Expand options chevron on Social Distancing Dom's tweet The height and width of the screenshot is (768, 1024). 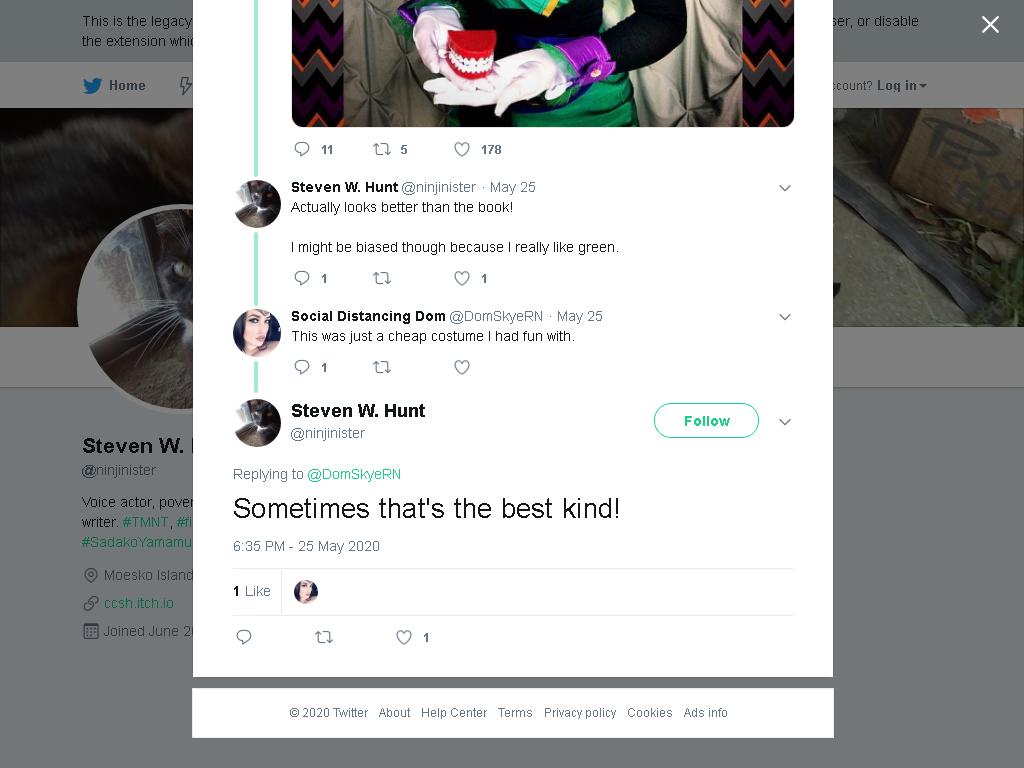click(x=785, y=317)
